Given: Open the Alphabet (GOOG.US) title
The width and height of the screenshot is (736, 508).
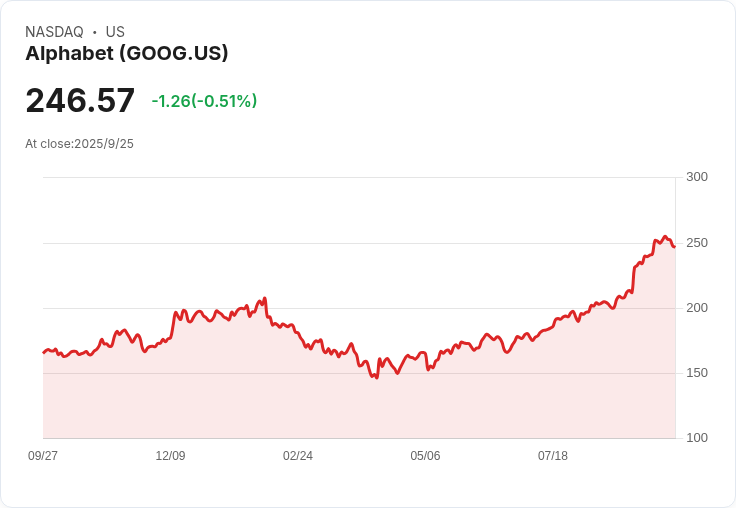Looking at the screenshot, I should [x=127, y=53].
